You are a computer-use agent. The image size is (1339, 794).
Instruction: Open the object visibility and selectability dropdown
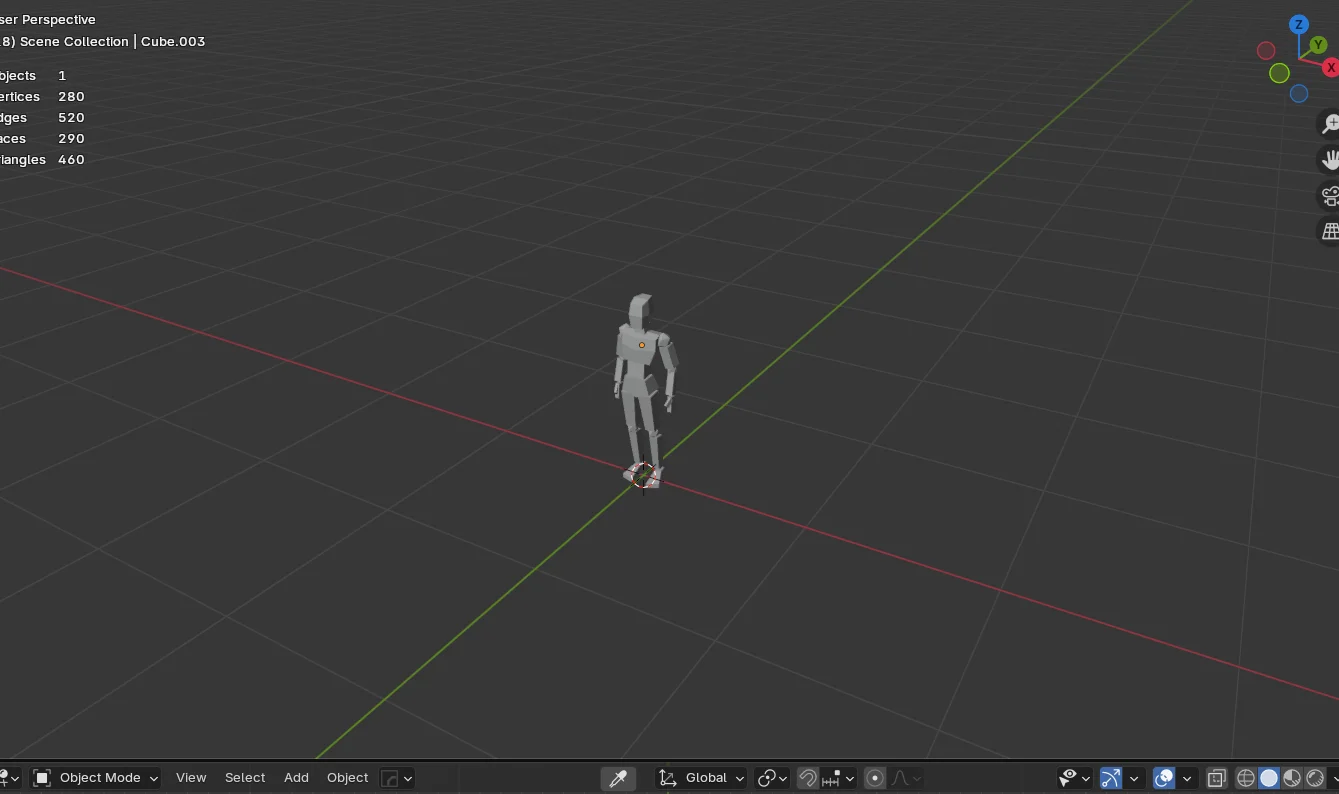coord(1075,778)
